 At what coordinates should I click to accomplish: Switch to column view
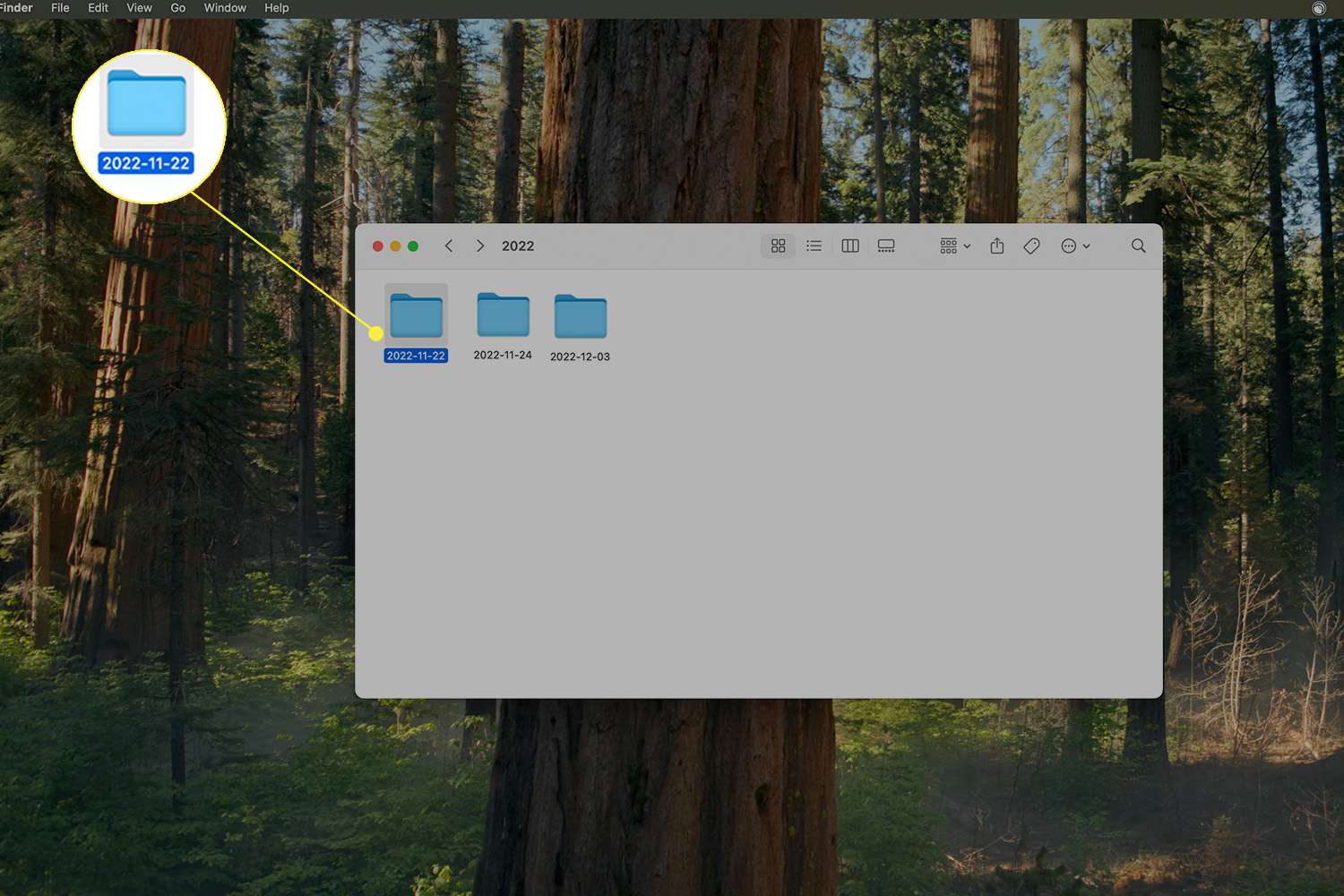(x=850, y=246)
